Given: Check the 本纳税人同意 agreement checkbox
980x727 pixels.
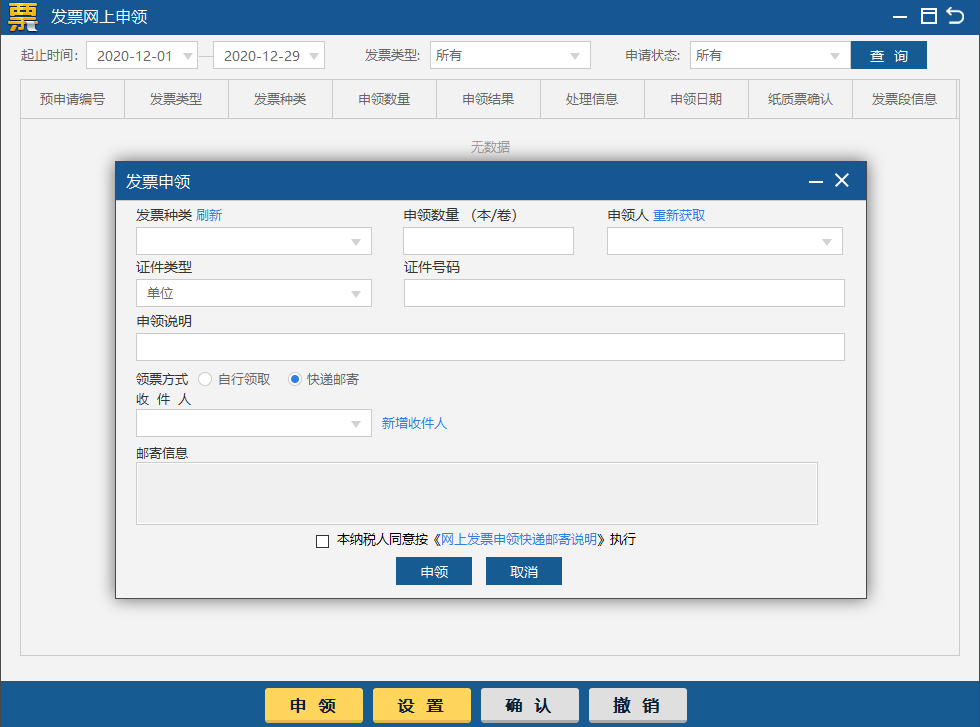Looking at the screenshot, I should pyautogui.click(x=322, y=541).
